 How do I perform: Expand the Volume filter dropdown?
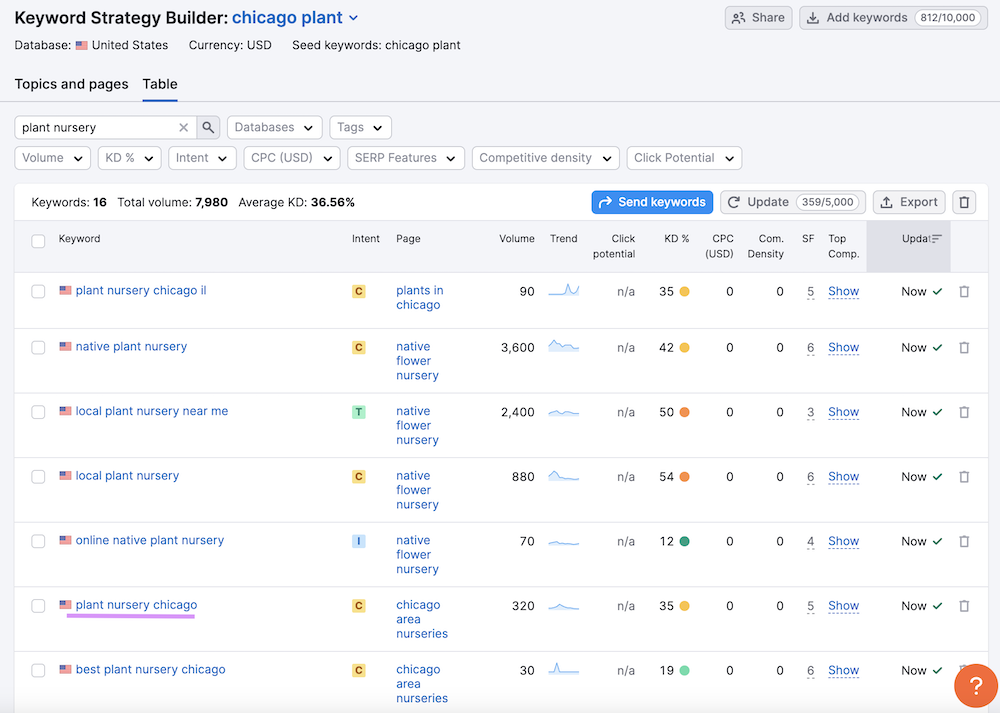pos(52,158)
